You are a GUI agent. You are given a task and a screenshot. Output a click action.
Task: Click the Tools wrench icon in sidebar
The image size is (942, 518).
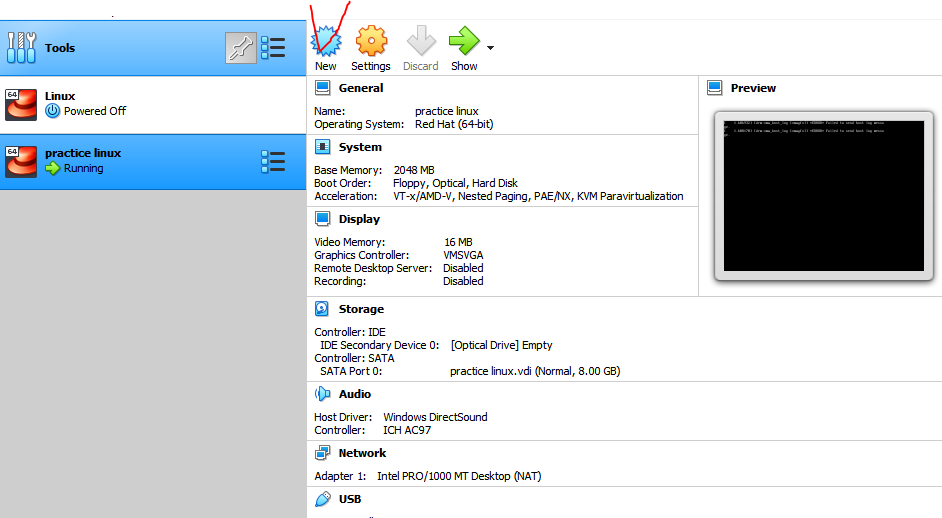pos(21,47)
